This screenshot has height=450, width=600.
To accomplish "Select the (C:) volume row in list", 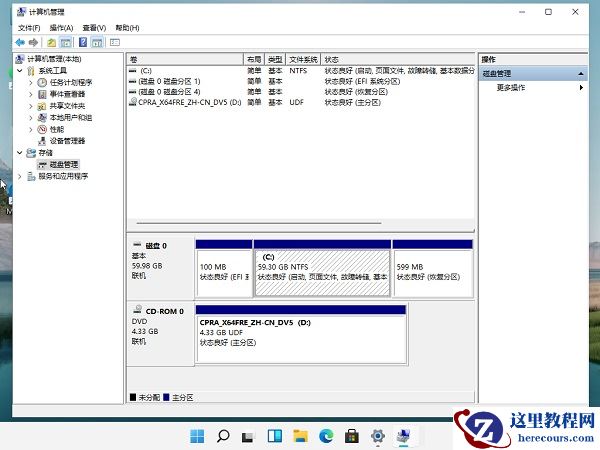I will tap(301, 71).
